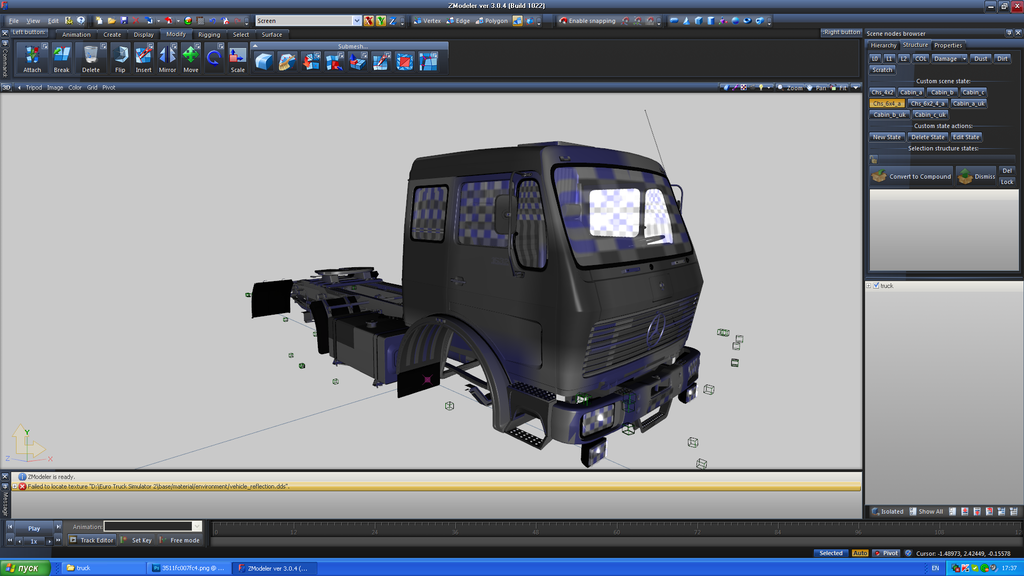This screenshot has height=576, width=1024.
Task: Click the Break tool icon
Action: coord(62,59)
